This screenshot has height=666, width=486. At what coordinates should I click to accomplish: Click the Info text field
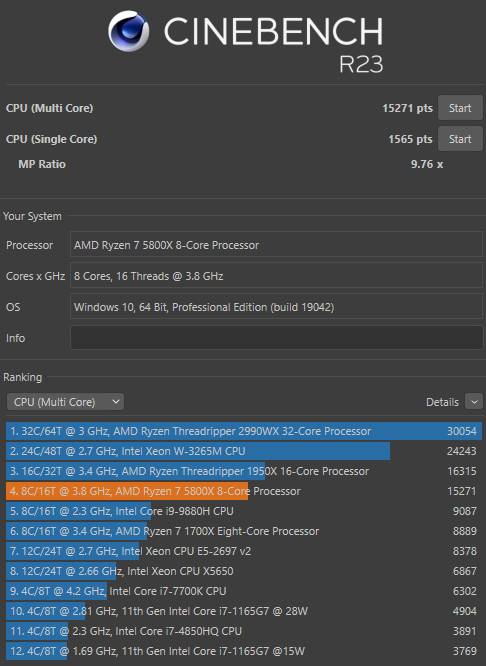(x=276, y=338)
